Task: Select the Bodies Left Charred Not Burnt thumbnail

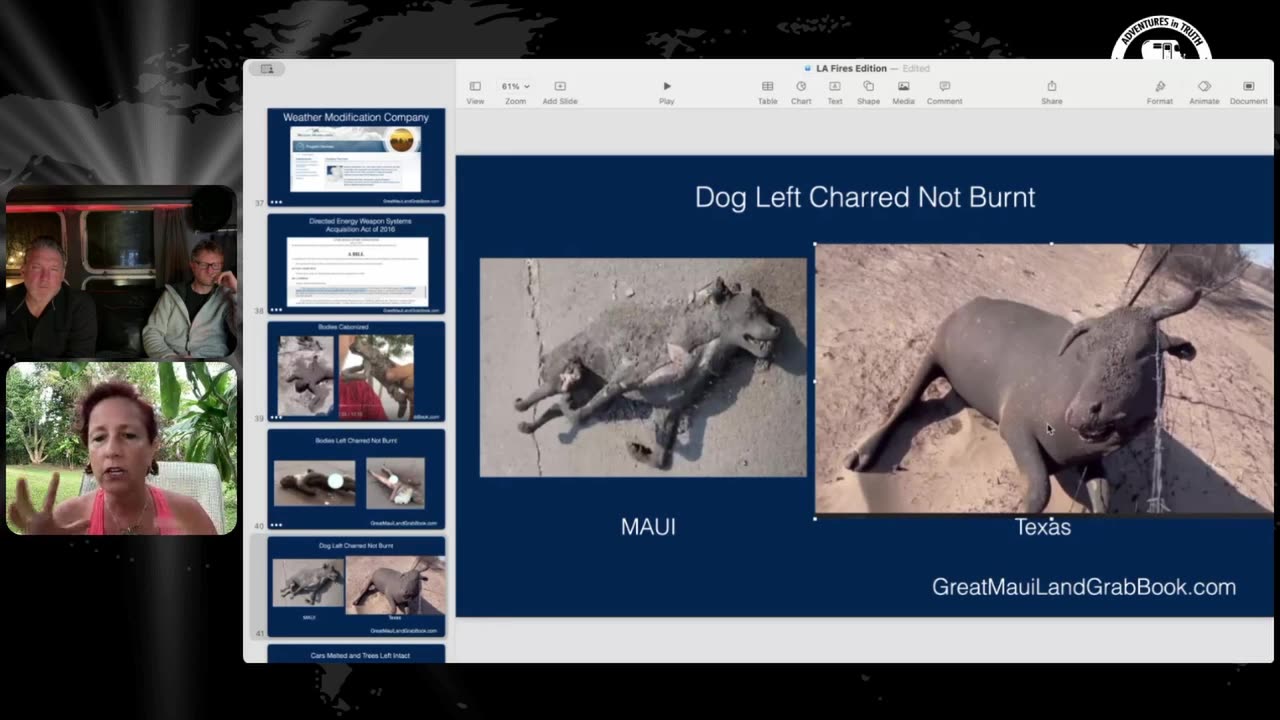Action: click(356, 479)
